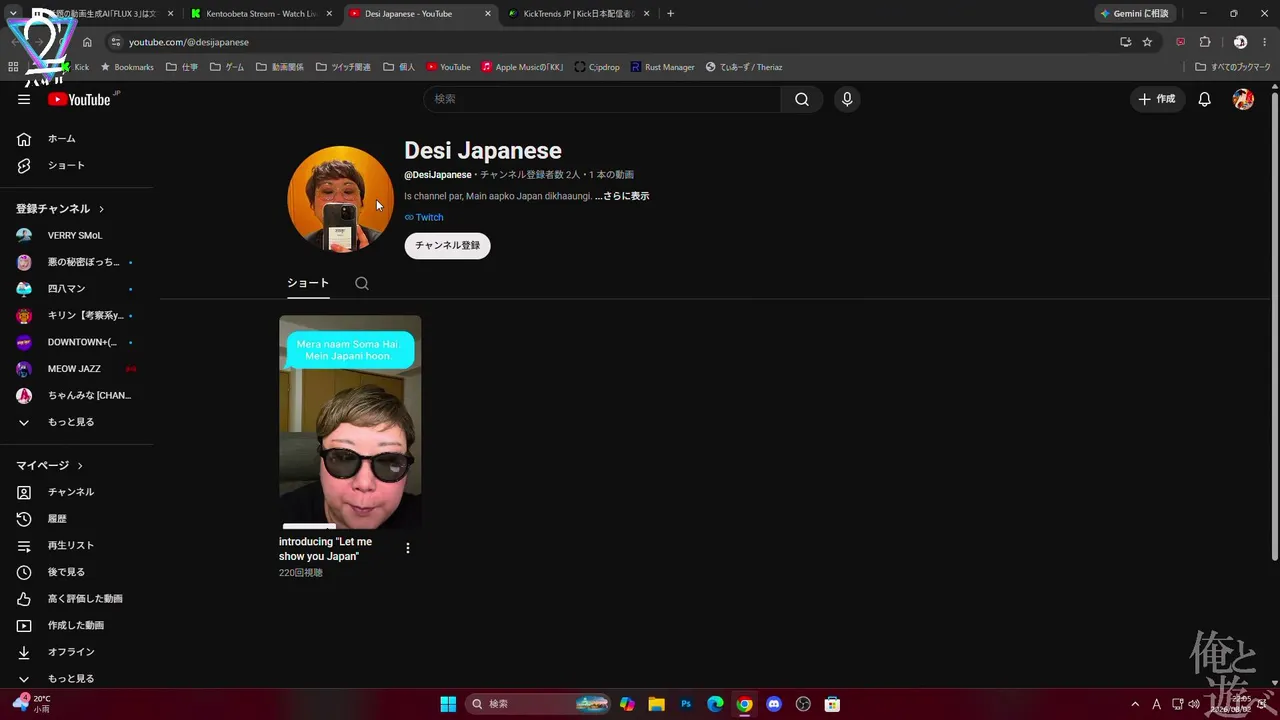The height and width of the screenshot is (720, 1280).
Task: Select the ショート channel tab
Action: 308,283
